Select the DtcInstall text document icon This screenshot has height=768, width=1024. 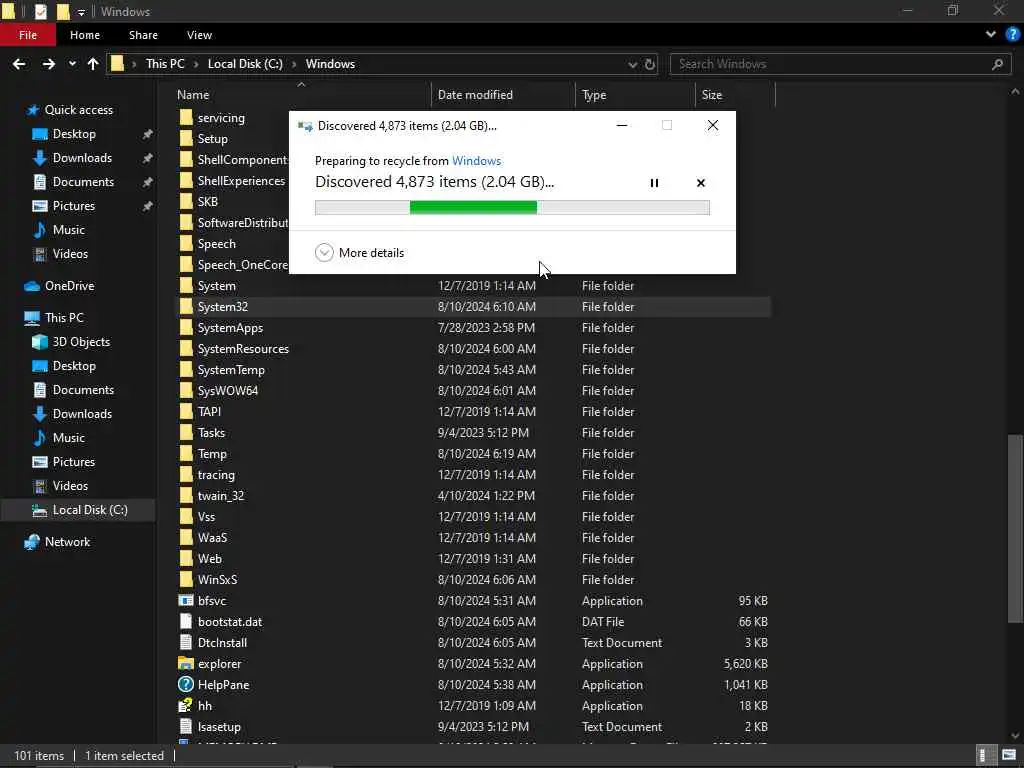click(x=186, y=643)
